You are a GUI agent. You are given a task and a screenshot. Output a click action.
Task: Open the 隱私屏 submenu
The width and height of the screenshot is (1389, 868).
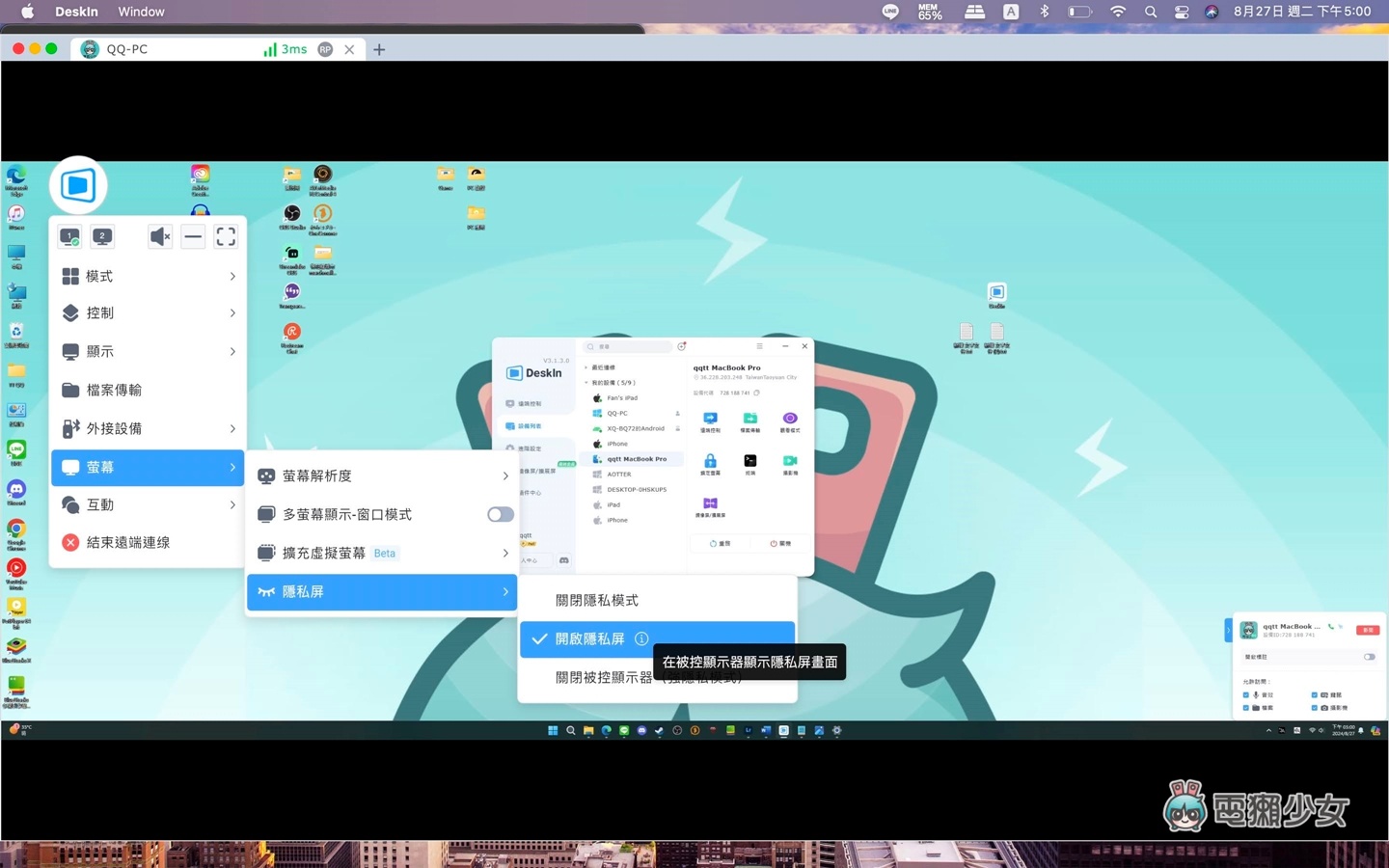[x=382, y=592]
